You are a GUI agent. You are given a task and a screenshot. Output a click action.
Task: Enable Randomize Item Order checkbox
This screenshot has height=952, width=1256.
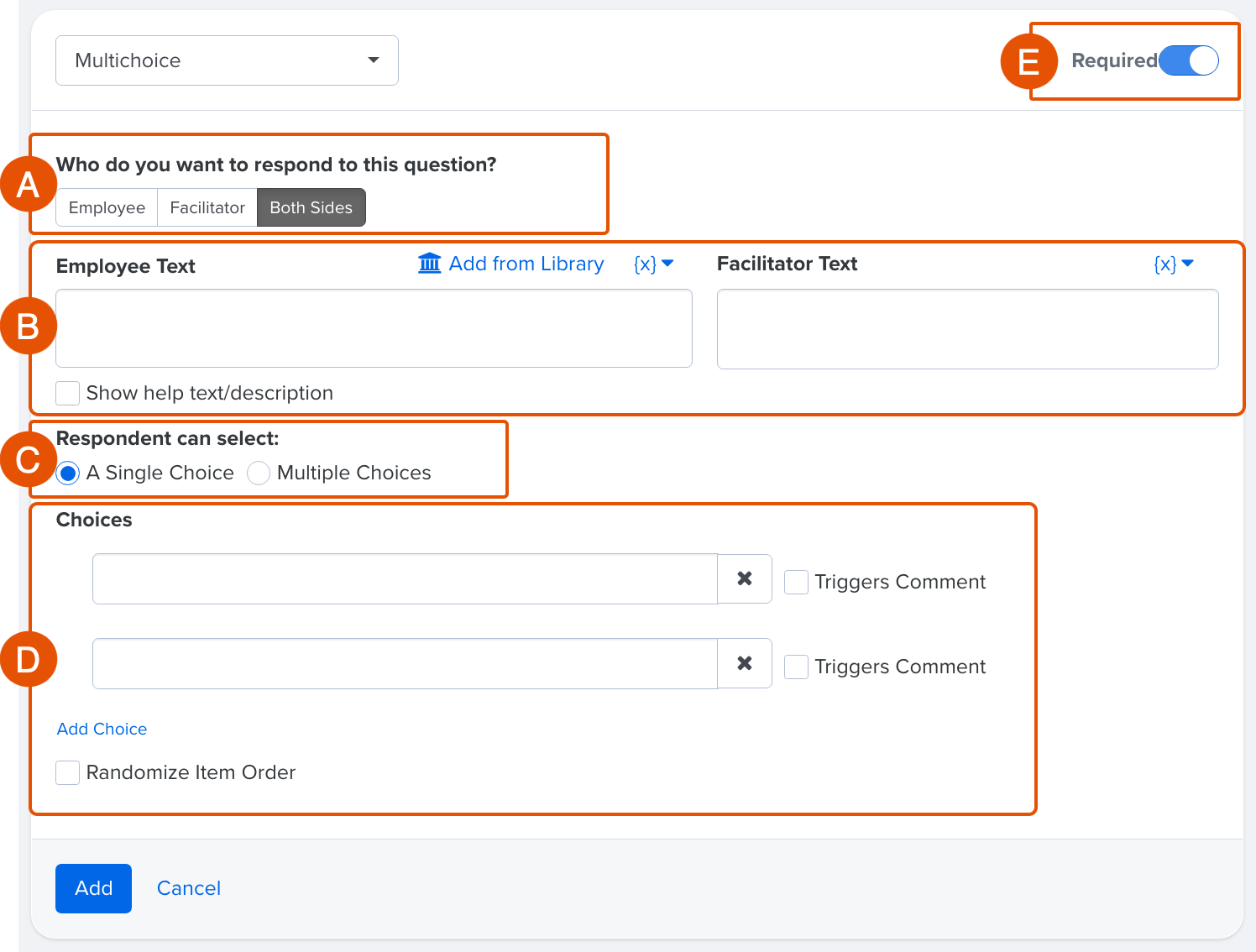point(68,772)
